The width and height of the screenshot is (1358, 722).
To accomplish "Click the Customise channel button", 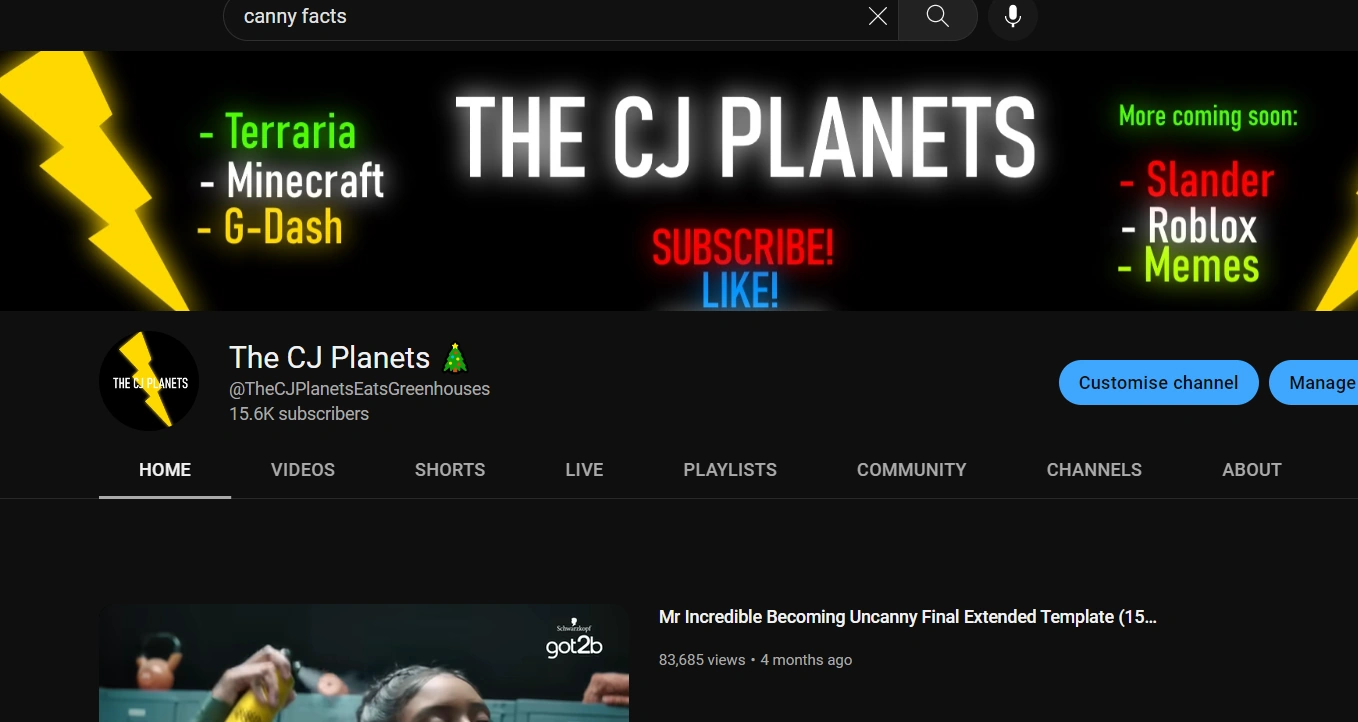I will [1158, 382].
